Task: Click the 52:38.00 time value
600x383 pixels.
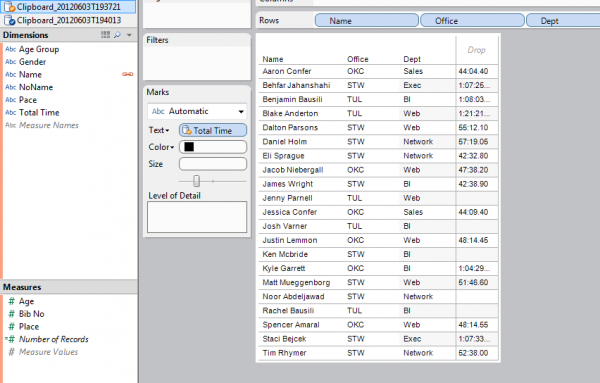Action: coord(473,353)
